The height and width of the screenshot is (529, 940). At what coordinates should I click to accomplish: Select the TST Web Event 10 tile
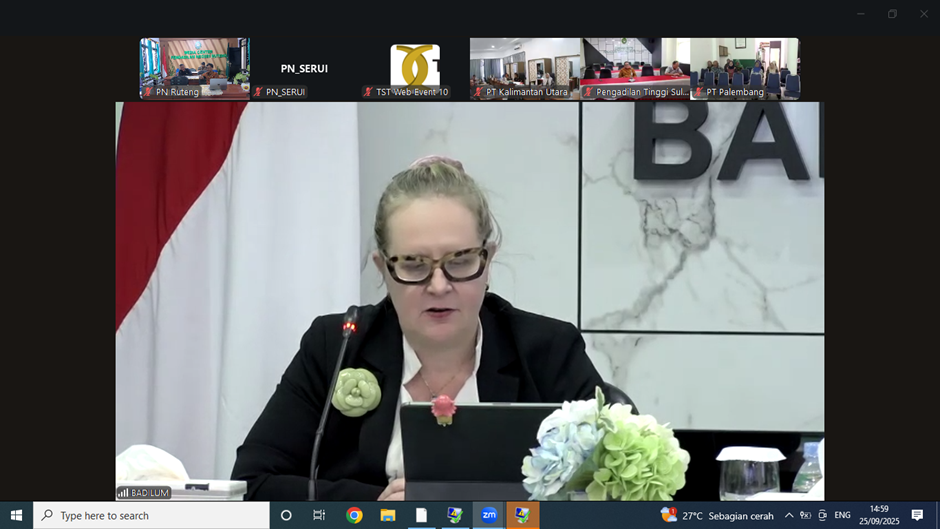tap(414, 68)
